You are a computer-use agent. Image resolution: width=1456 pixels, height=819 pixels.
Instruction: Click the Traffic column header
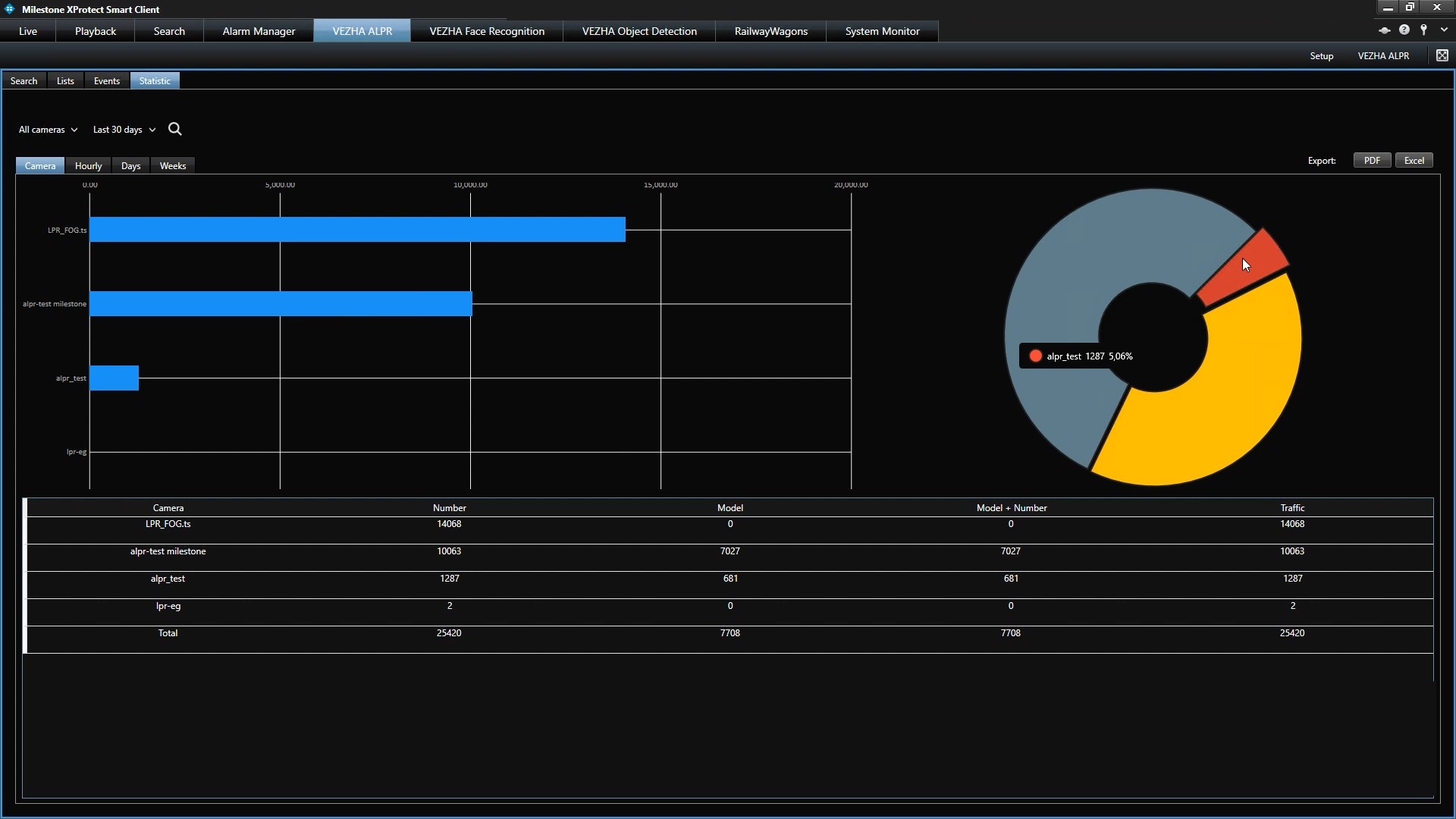pos(1293,508)
